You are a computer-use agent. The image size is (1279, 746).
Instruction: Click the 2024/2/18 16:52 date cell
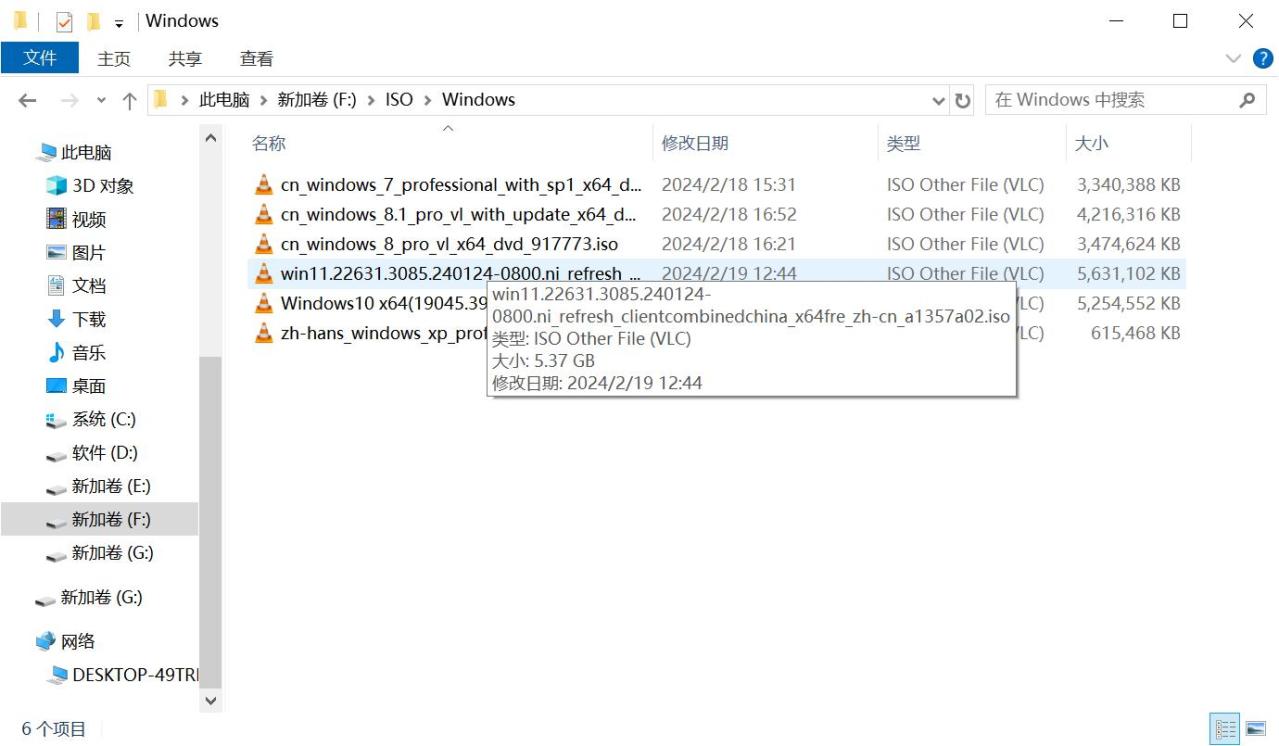tap(729, 214)
